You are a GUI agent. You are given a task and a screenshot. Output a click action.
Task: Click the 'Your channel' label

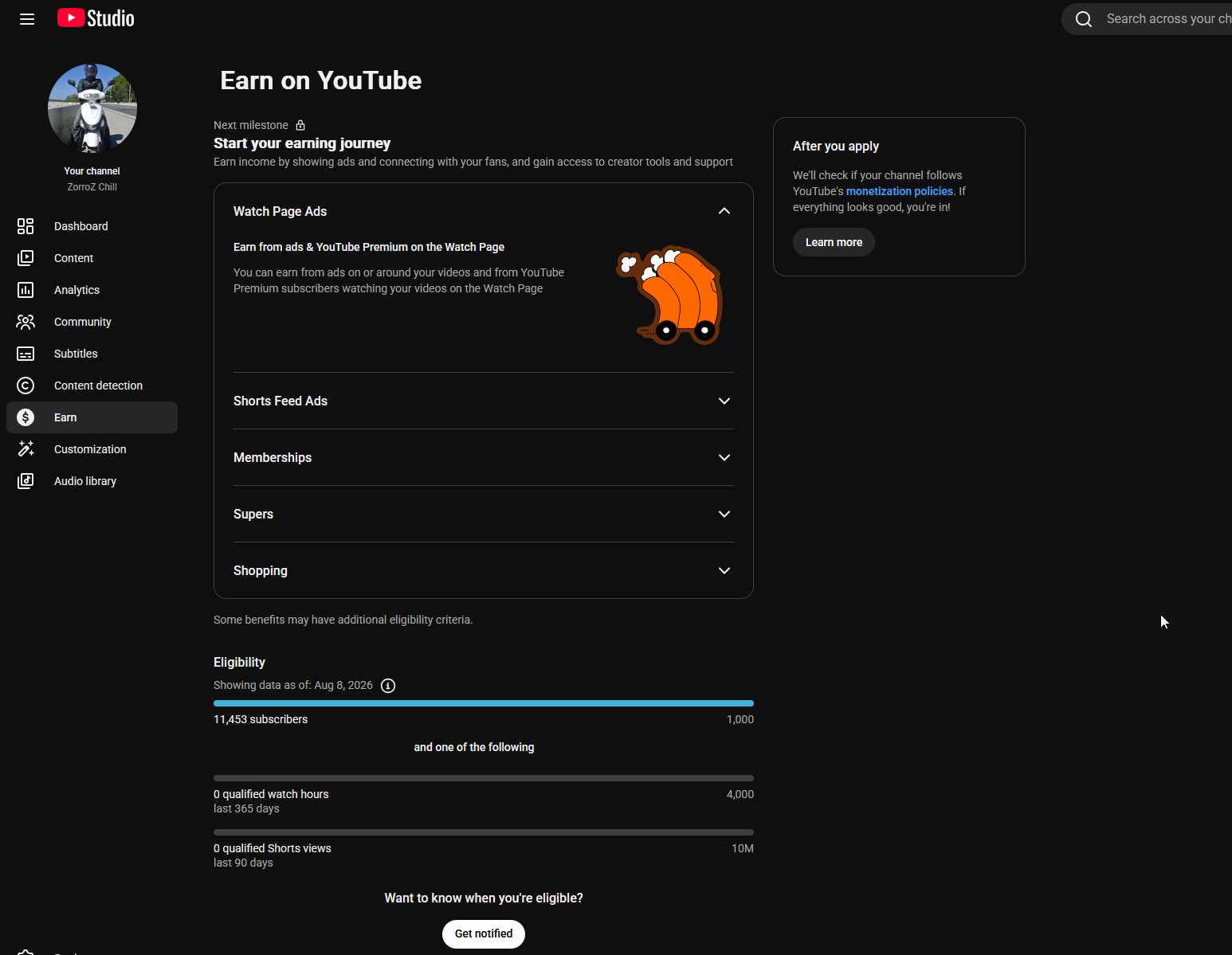click(x=92, y=171)
